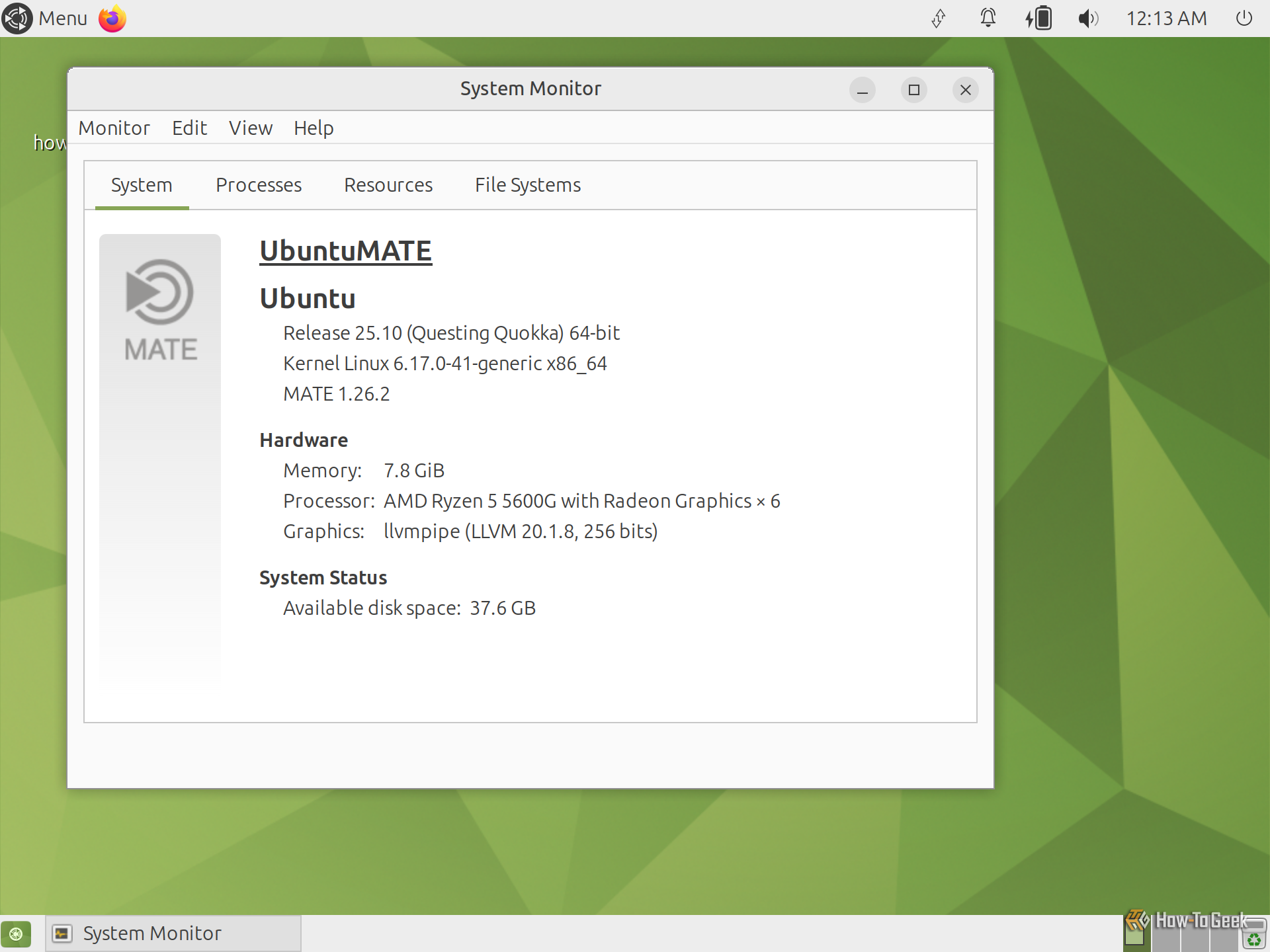Switch to the File Systems tab

click(x=528, y=185)
